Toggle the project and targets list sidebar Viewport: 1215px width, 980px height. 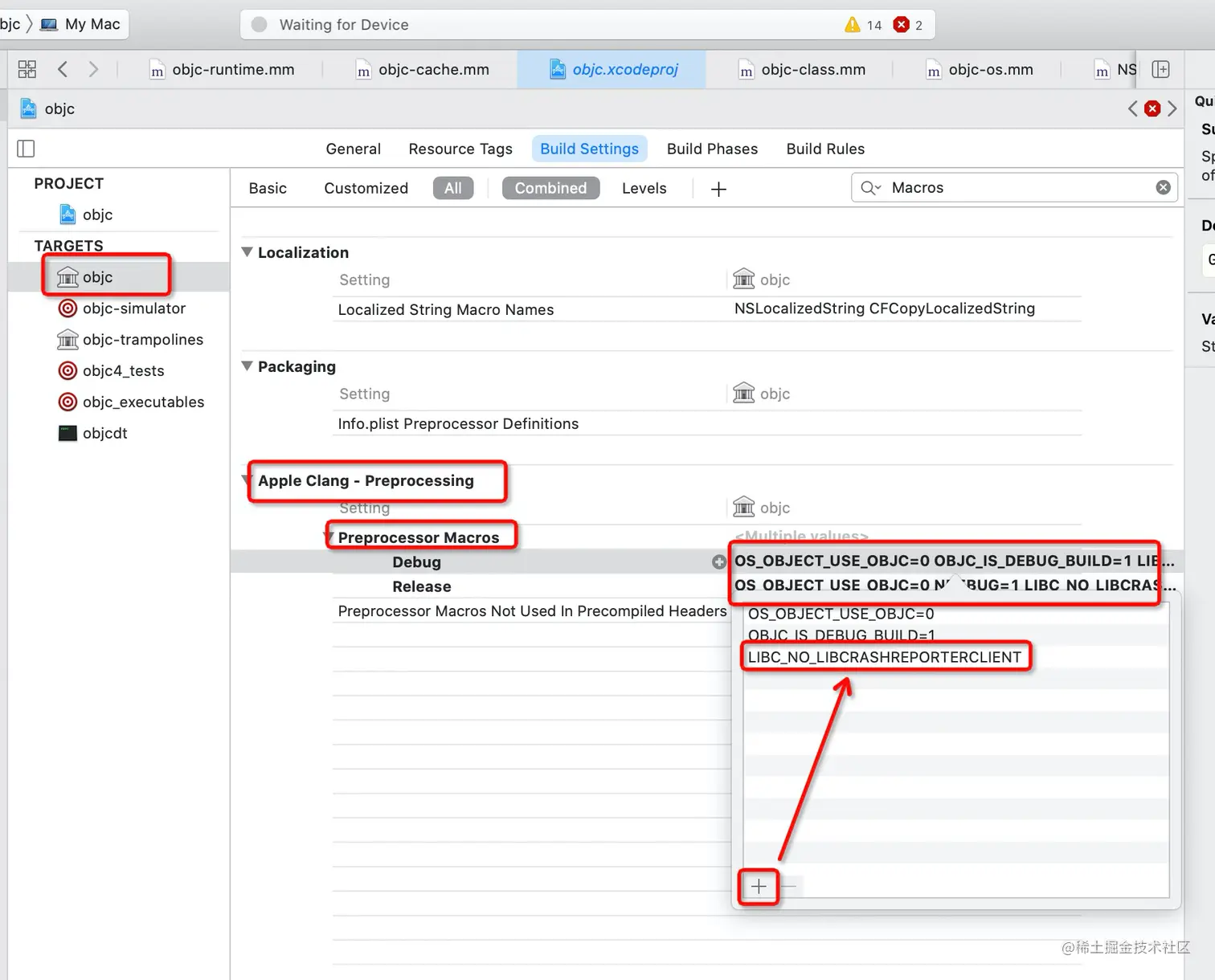26,149
